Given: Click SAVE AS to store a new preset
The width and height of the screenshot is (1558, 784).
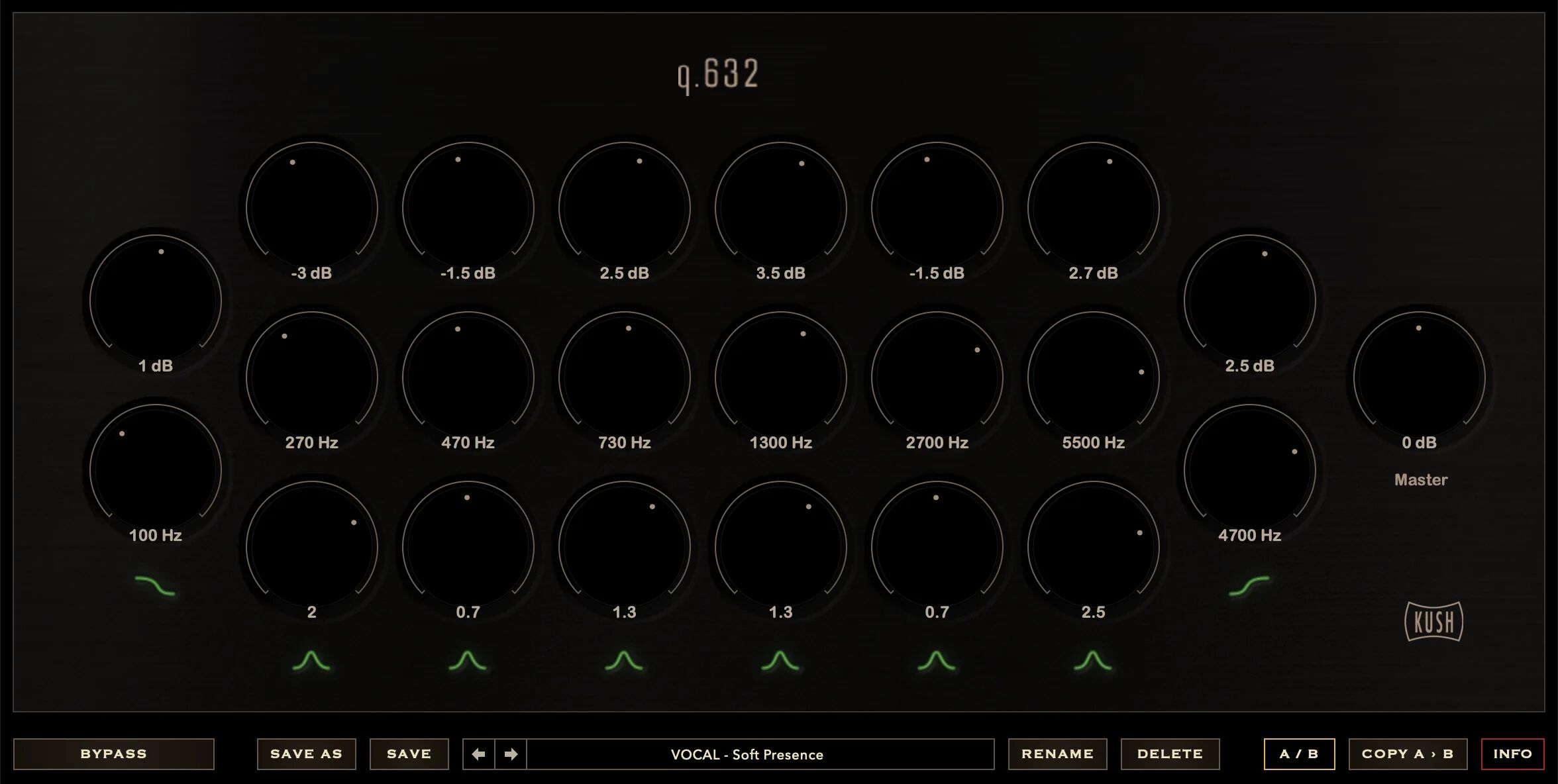Looking at the screenshot, I should pyautogui.click(x=306, y=754).
